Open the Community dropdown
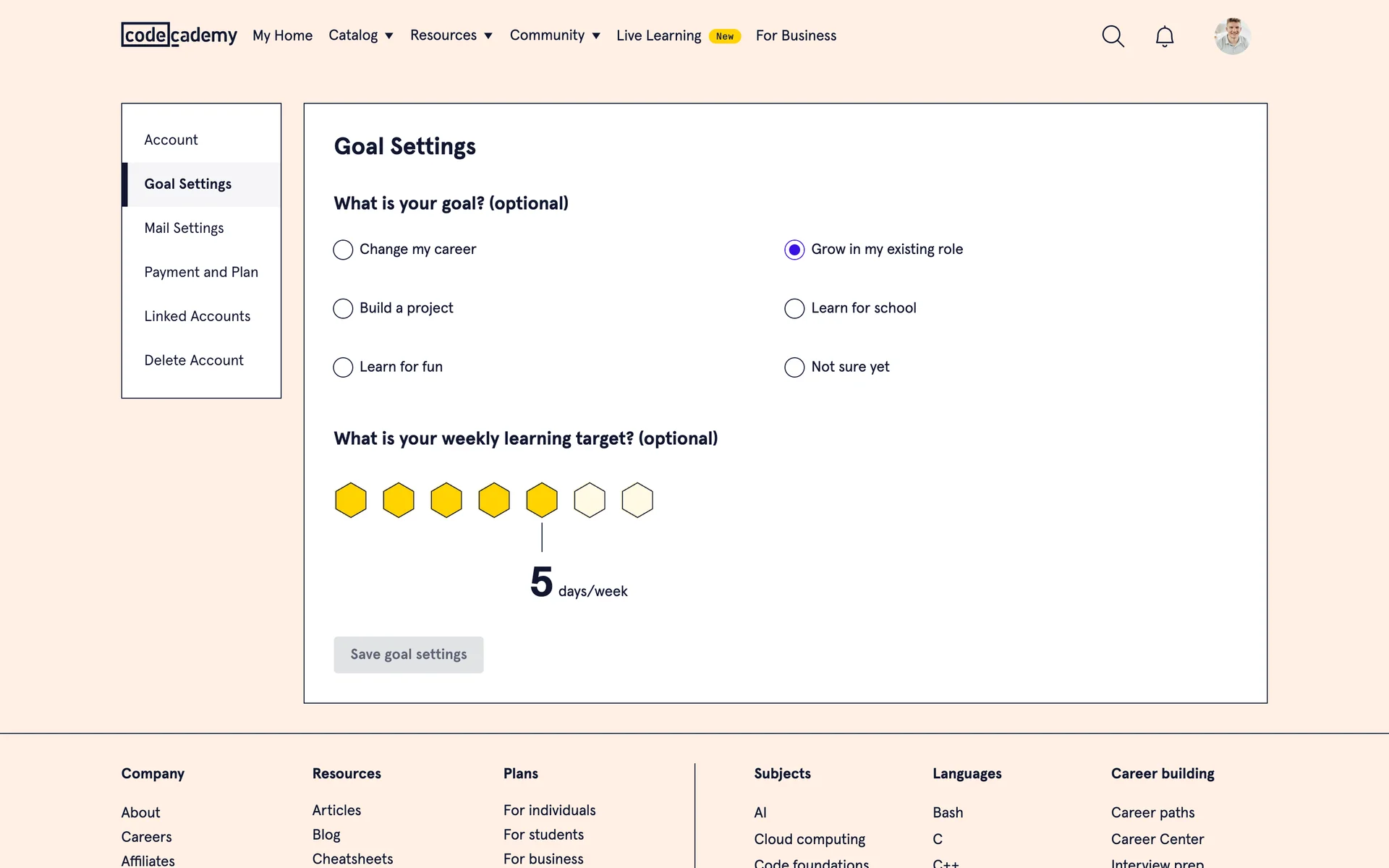The image size is (1389, 868). (x=555, y=35)
